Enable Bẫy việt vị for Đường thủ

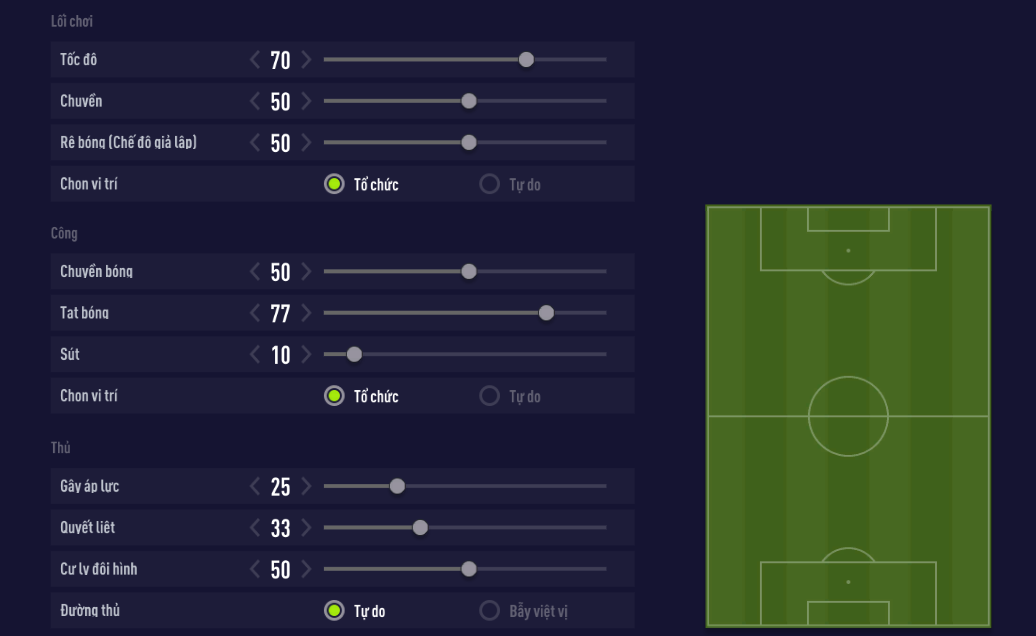point(490,610)
